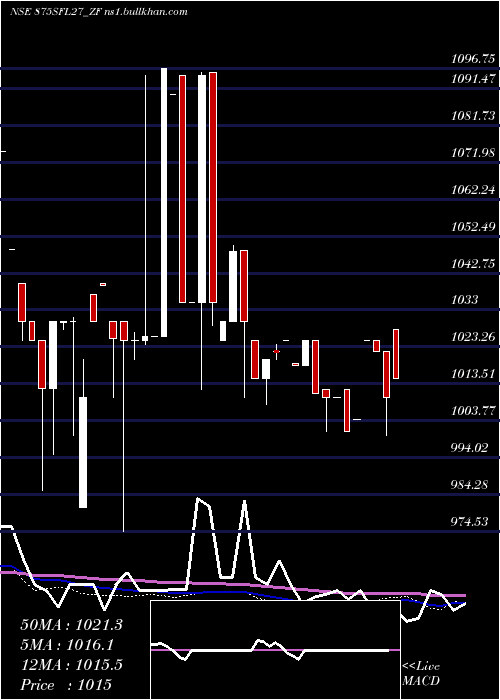Click the 1052.49 price axis label
The height and width of the screenshot is (700, 500).
tap(473, 227)
